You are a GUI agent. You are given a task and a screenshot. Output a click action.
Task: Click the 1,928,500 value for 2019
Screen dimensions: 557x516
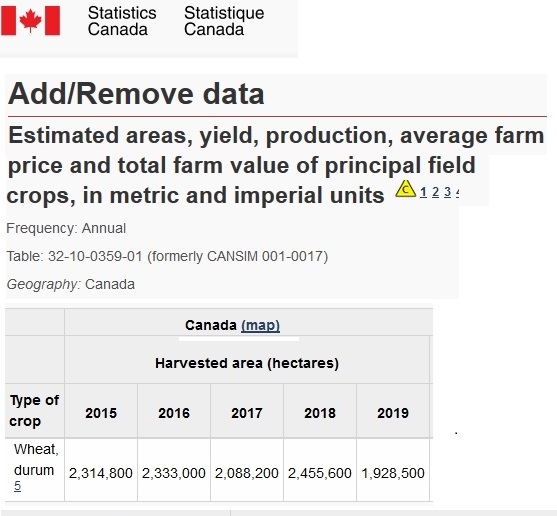393,473
